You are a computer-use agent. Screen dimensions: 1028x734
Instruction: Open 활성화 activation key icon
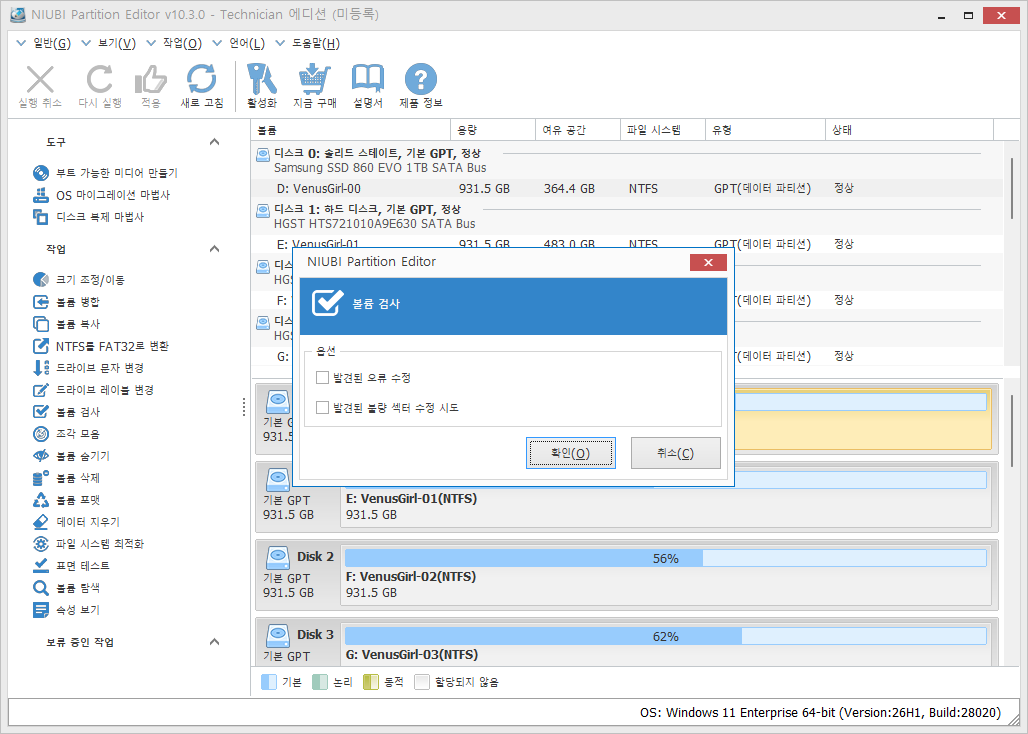click(x=262, y=80)
